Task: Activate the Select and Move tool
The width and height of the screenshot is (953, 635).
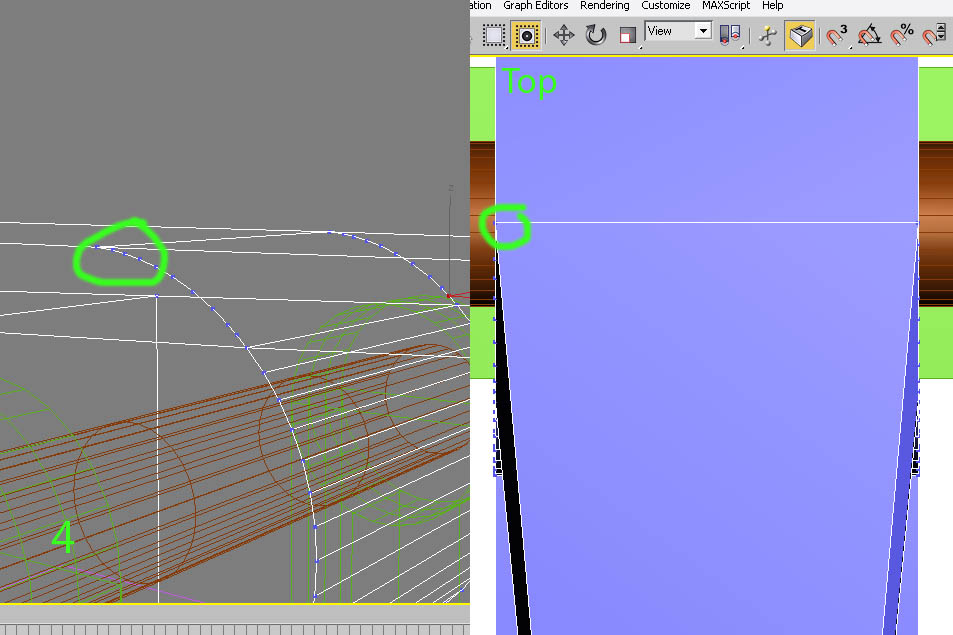Action: 563,35
